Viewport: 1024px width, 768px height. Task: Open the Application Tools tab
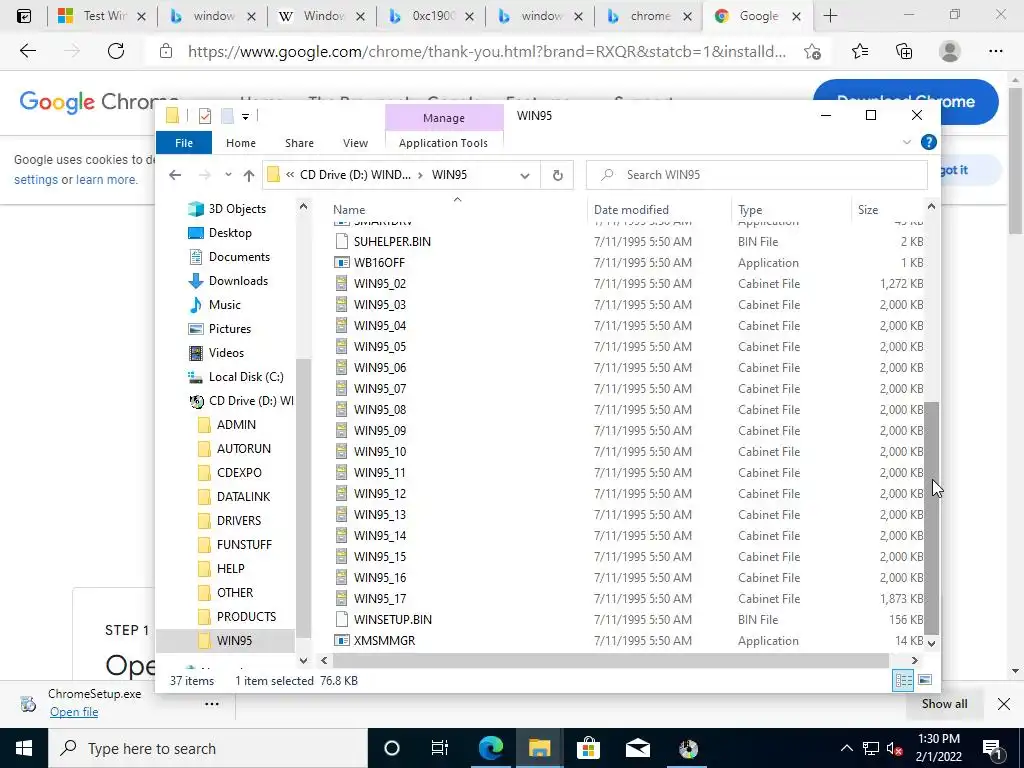tap(443, 143)
